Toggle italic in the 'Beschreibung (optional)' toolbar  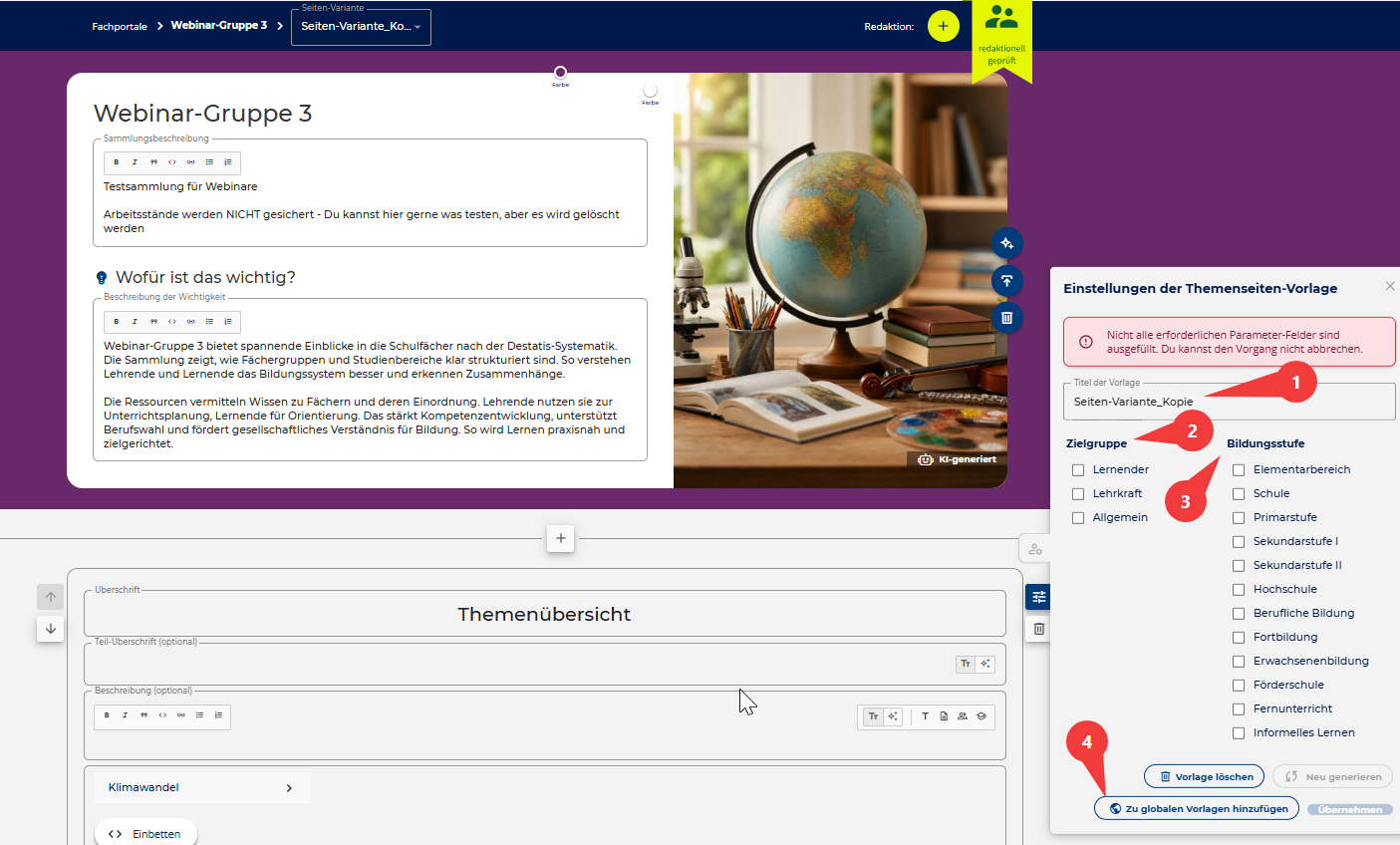tap(126, 715)
